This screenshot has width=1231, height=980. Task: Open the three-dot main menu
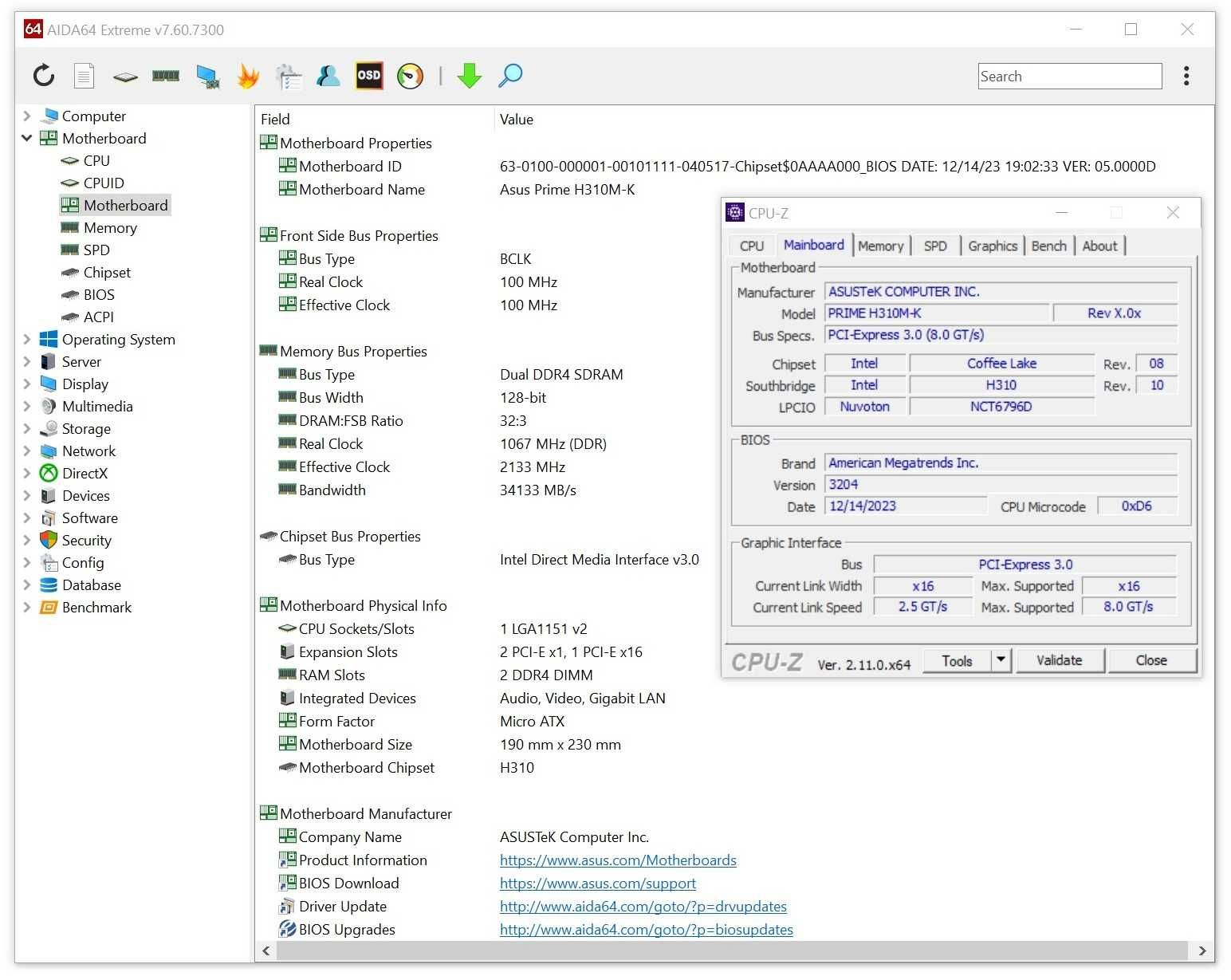pos(1186,76)
